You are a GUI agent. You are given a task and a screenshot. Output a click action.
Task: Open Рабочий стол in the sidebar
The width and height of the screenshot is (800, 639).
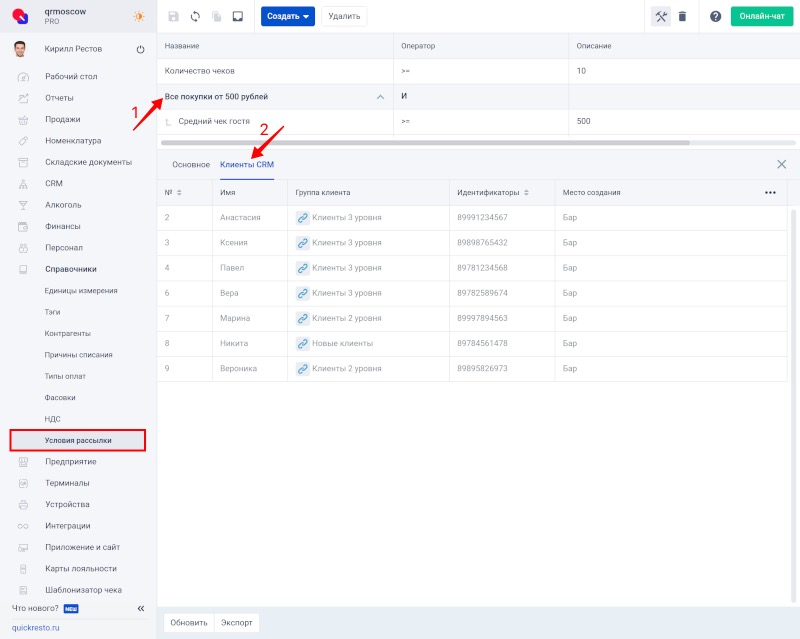71,77
